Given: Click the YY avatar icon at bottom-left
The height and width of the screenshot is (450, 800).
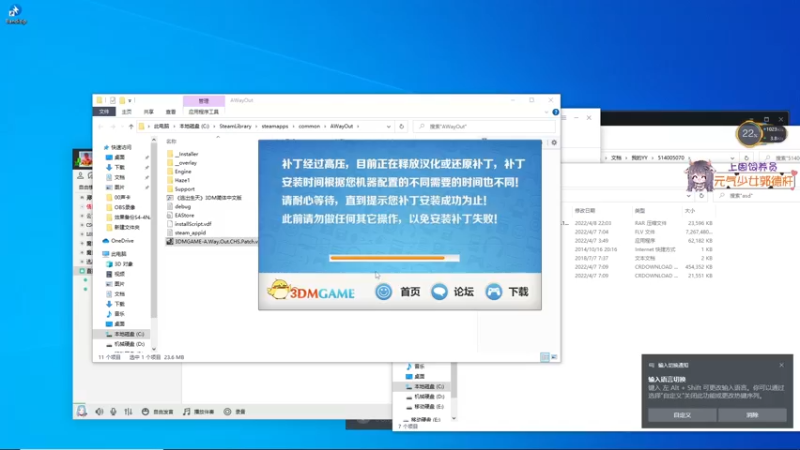Looking at the screenshot, I should pyautogui.click(x=82, y=411).
